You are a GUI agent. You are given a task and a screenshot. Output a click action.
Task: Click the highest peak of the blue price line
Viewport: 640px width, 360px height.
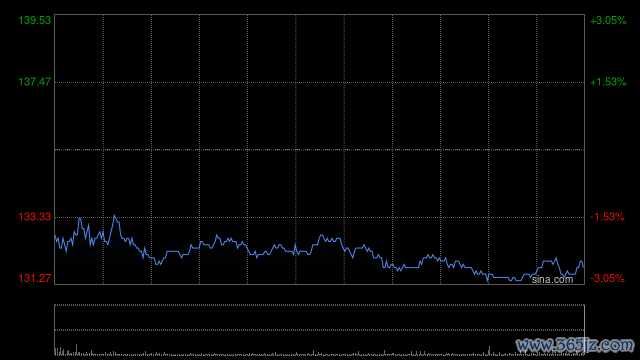[114, 215]
